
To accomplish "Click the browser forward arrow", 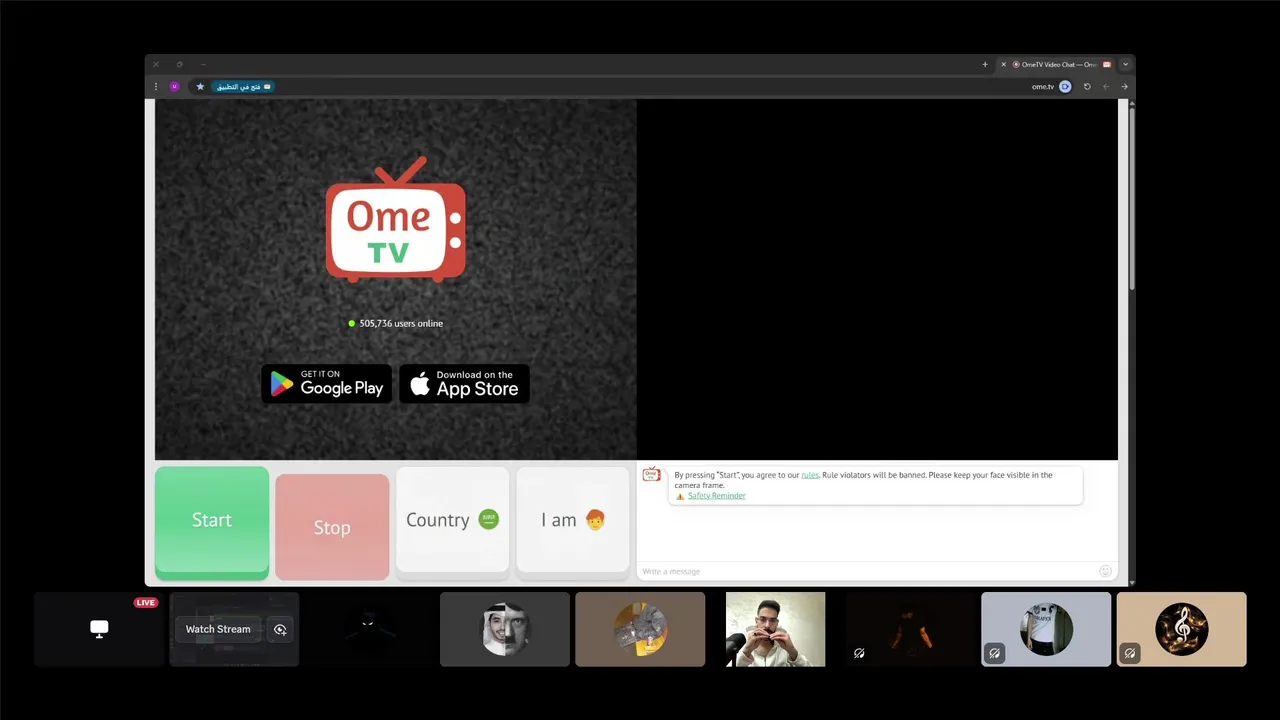I will (1124, 87).
